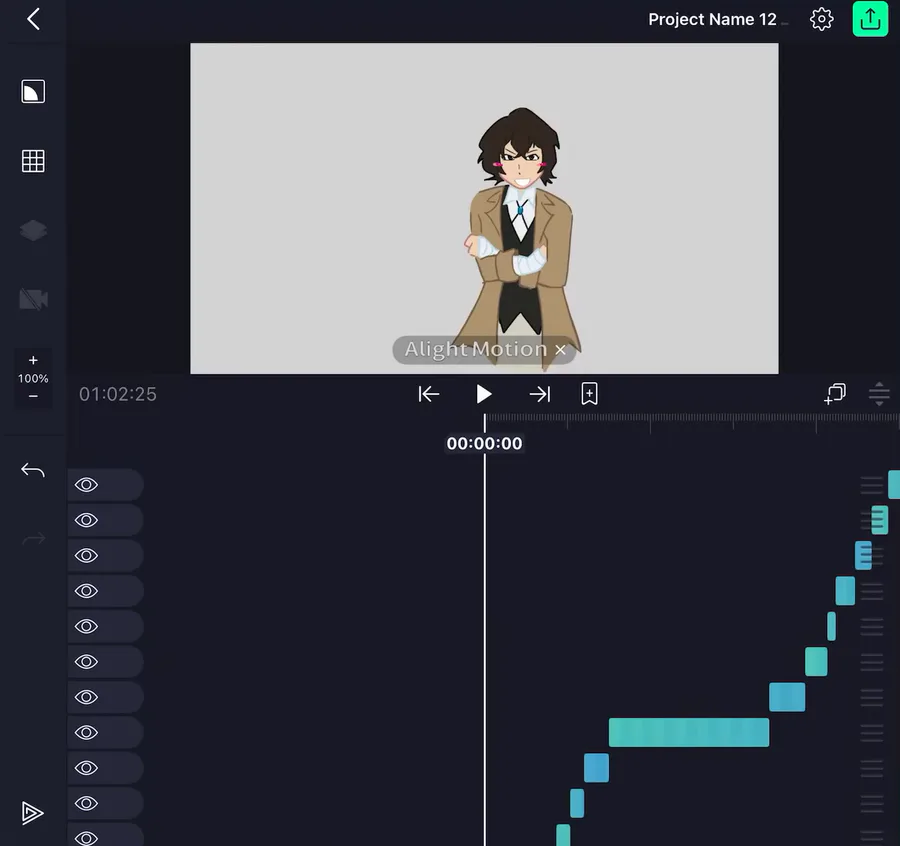900x846 pixels.
Task: Hide the fourth layer via eye icon
Action: (x=86, y=591)
